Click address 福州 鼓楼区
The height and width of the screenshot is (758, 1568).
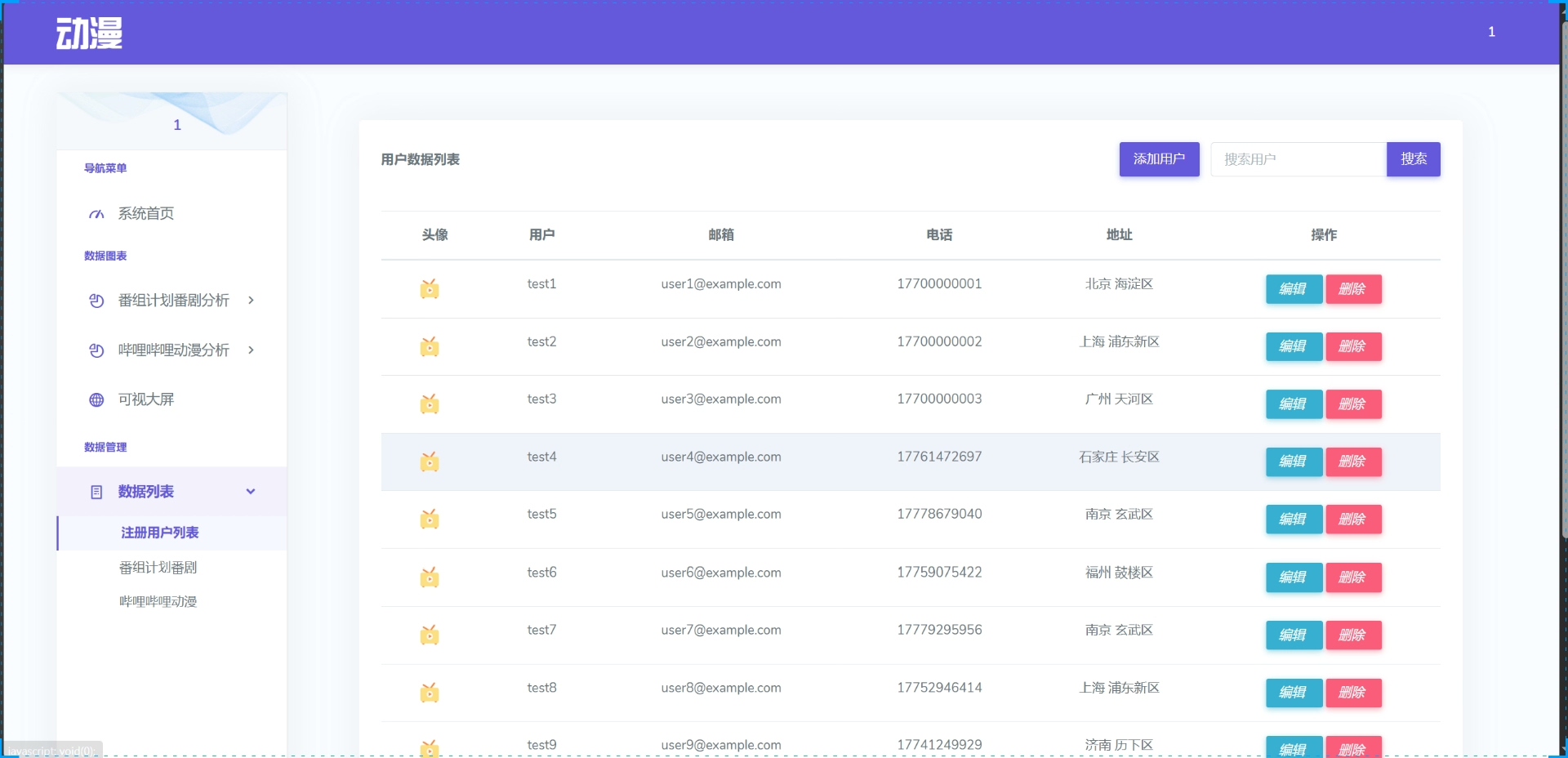pyautogui.click(x=1119, y=573)
